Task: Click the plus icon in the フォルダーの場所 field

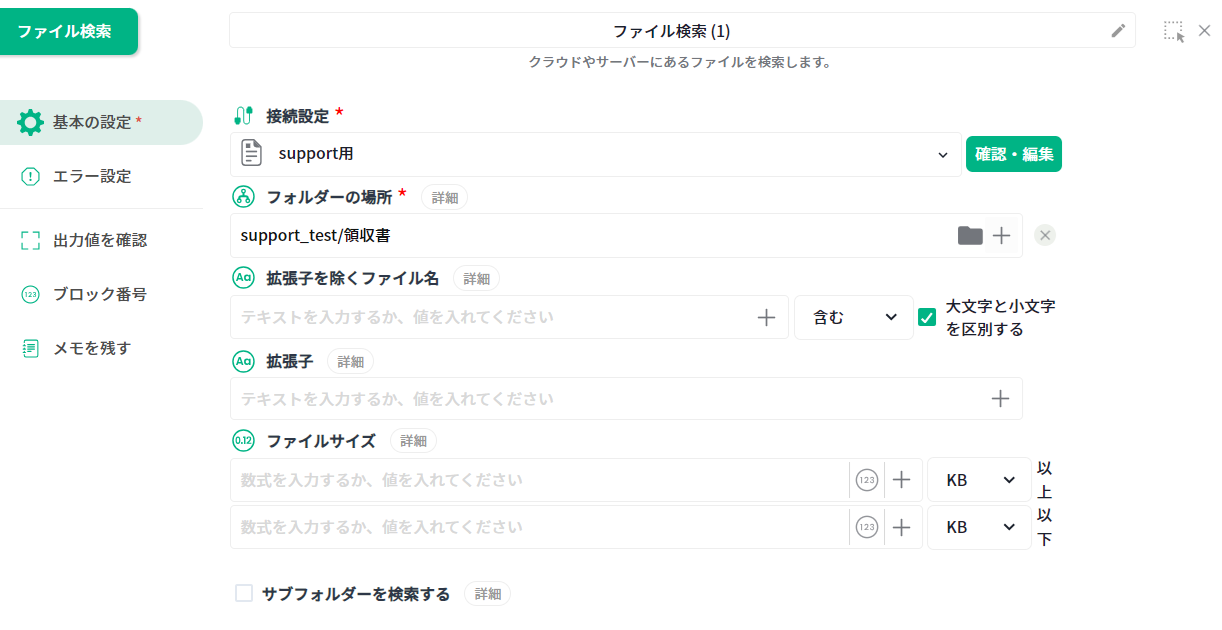Action: pyautogui.click(x=1001, y=236)
